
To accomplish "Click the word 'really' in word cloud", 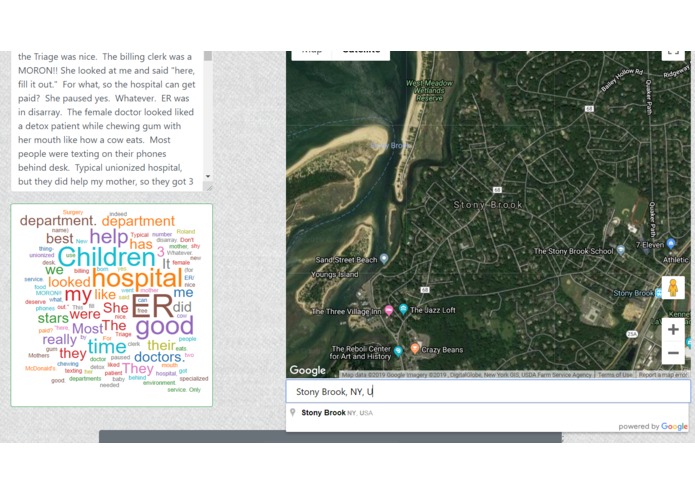I will click(x=60, y=340).
